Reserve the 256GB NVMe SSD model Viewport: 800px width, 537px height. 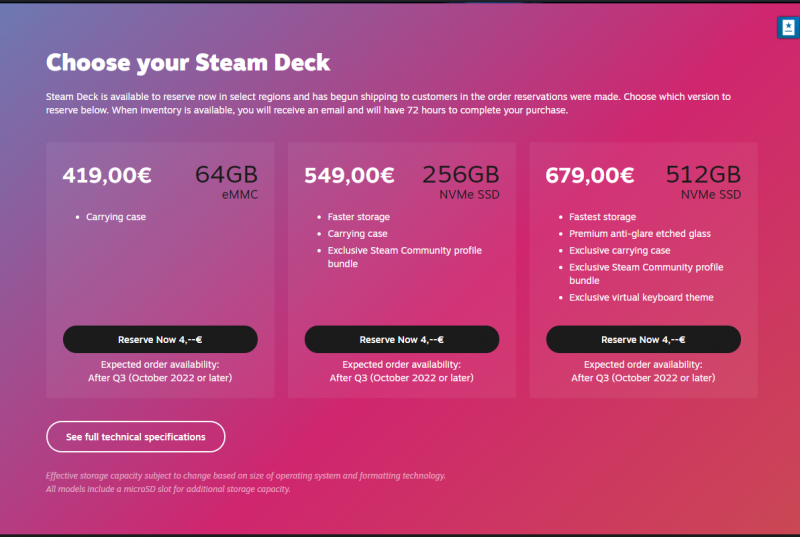pos(402,340)
